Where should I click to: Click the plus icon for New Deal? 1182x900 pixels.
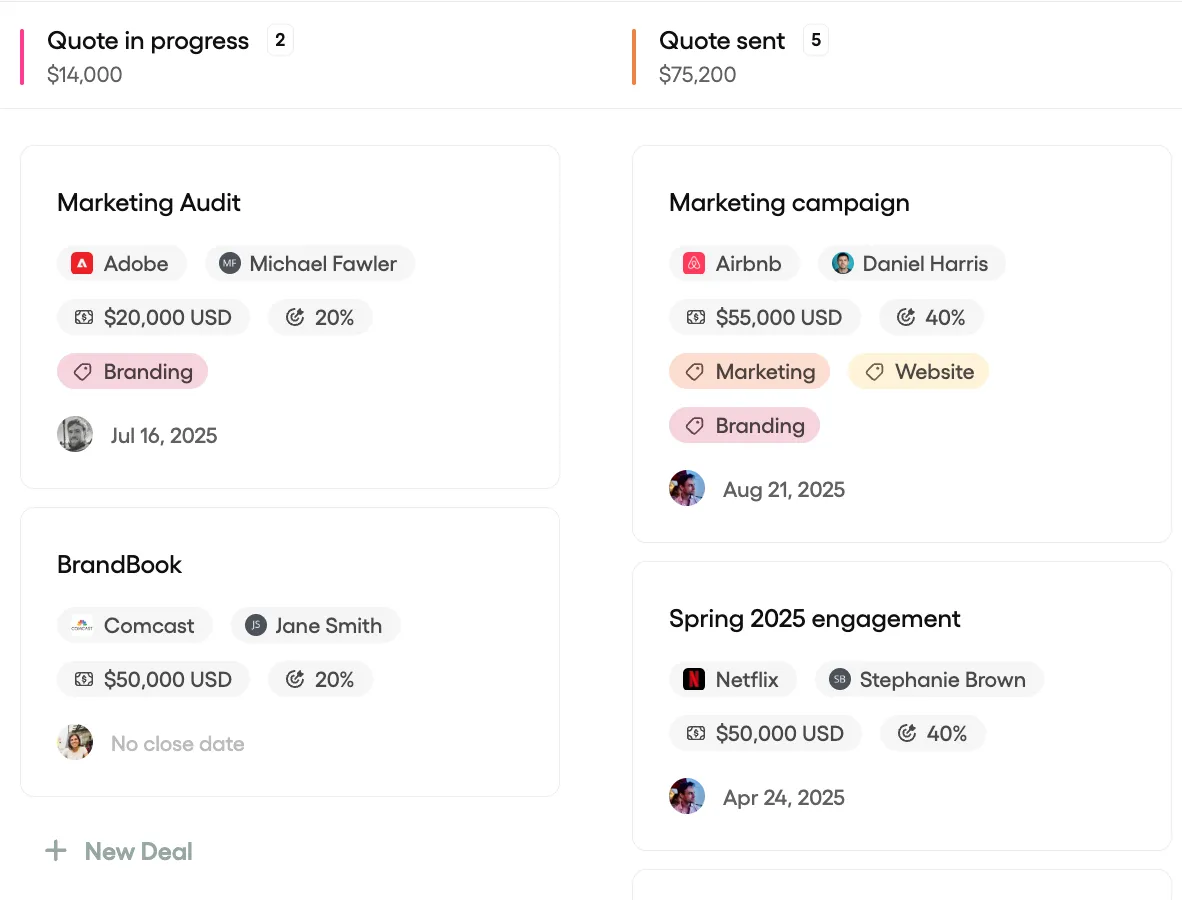56,851
